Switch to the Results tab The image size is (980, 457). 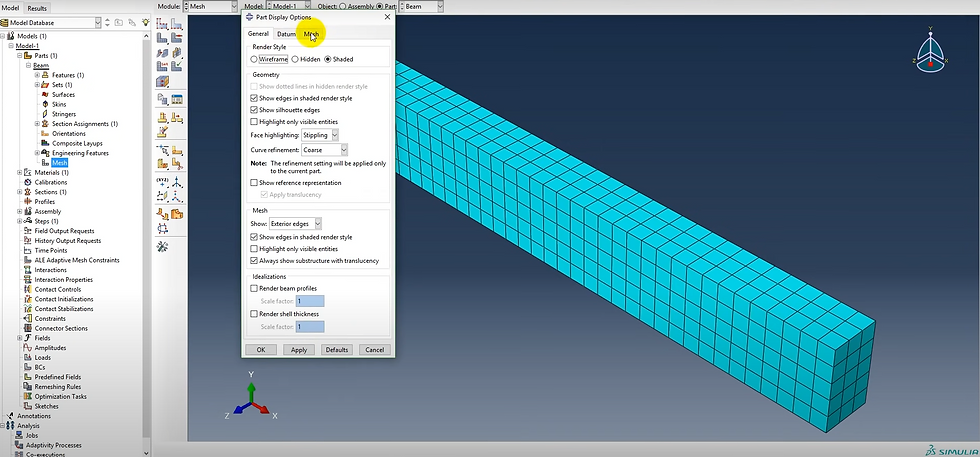(x=37, y=8)
